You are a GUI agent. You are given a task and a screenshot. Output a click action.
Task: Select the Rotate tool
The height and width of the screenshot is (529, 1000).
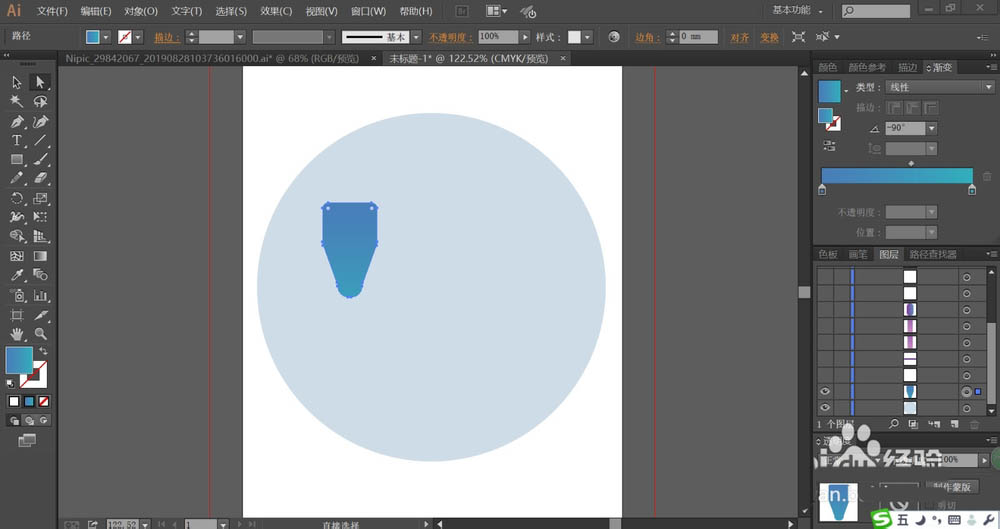click(x=17, y=198)
